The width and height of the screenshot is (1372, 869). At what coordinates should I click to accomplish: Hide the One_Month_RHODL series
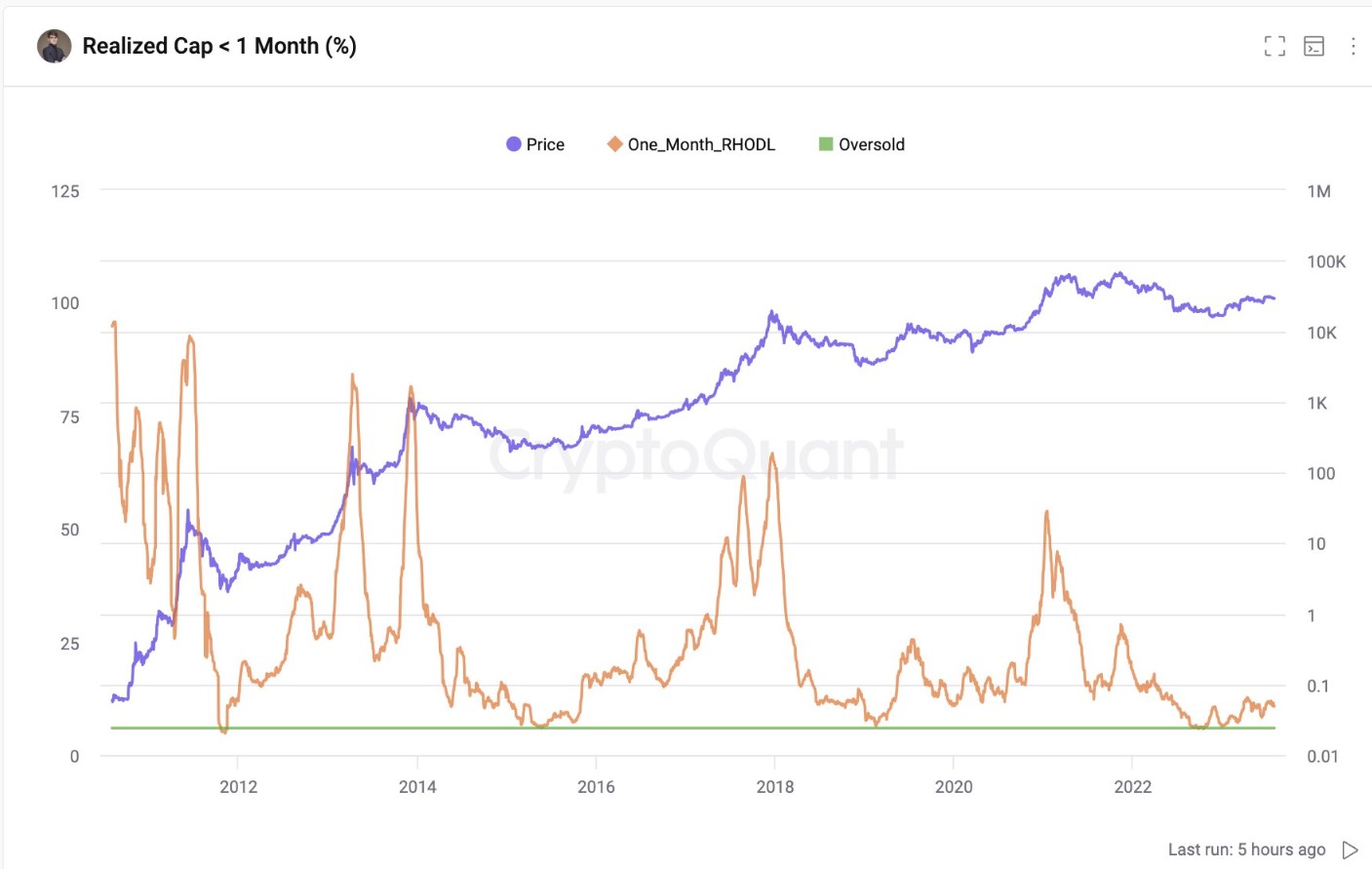point(692,143)
